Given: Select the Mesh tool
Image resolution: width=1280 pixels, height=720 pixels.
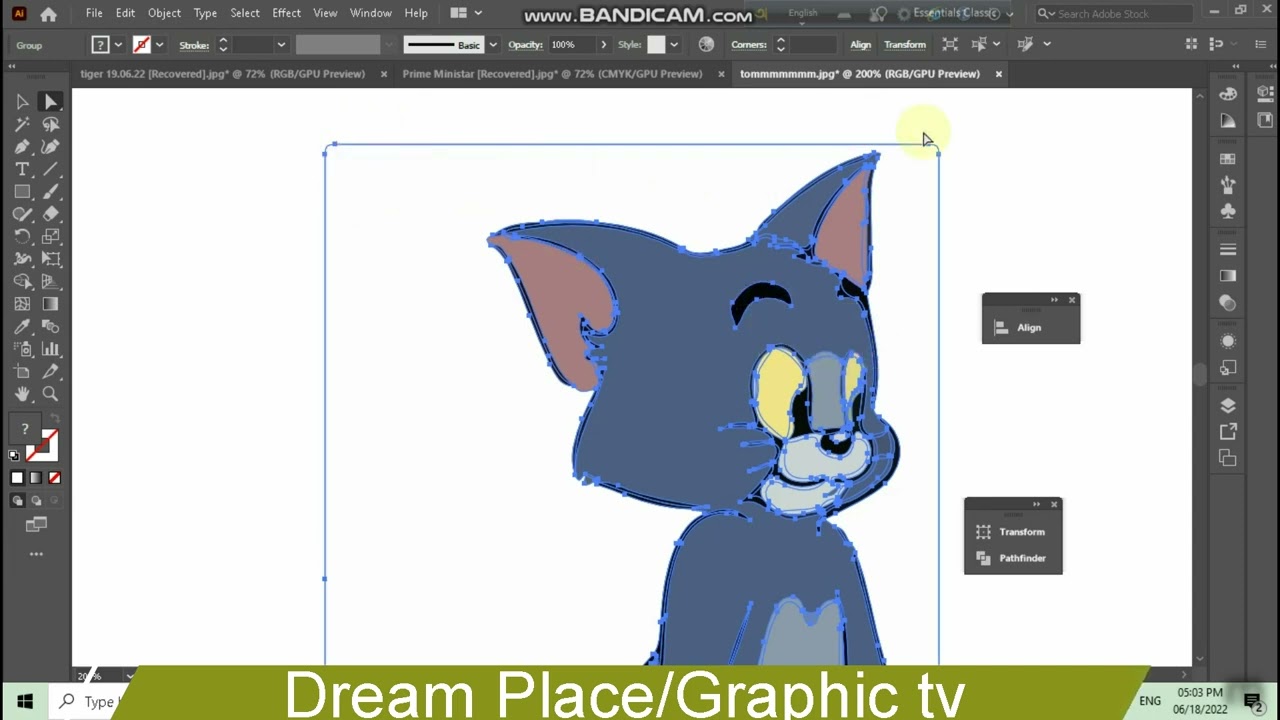Looking at the screenshot, I should pyautogui.click(x=22, y=304).
